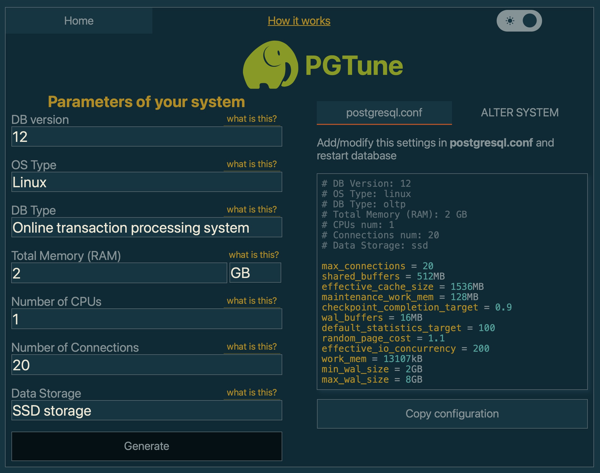The width and height of the screenshot is (600, 473).
Task: Click the '# DB Type: oltp' comment line
Action: pyautogui.click(x=364, y=204)
